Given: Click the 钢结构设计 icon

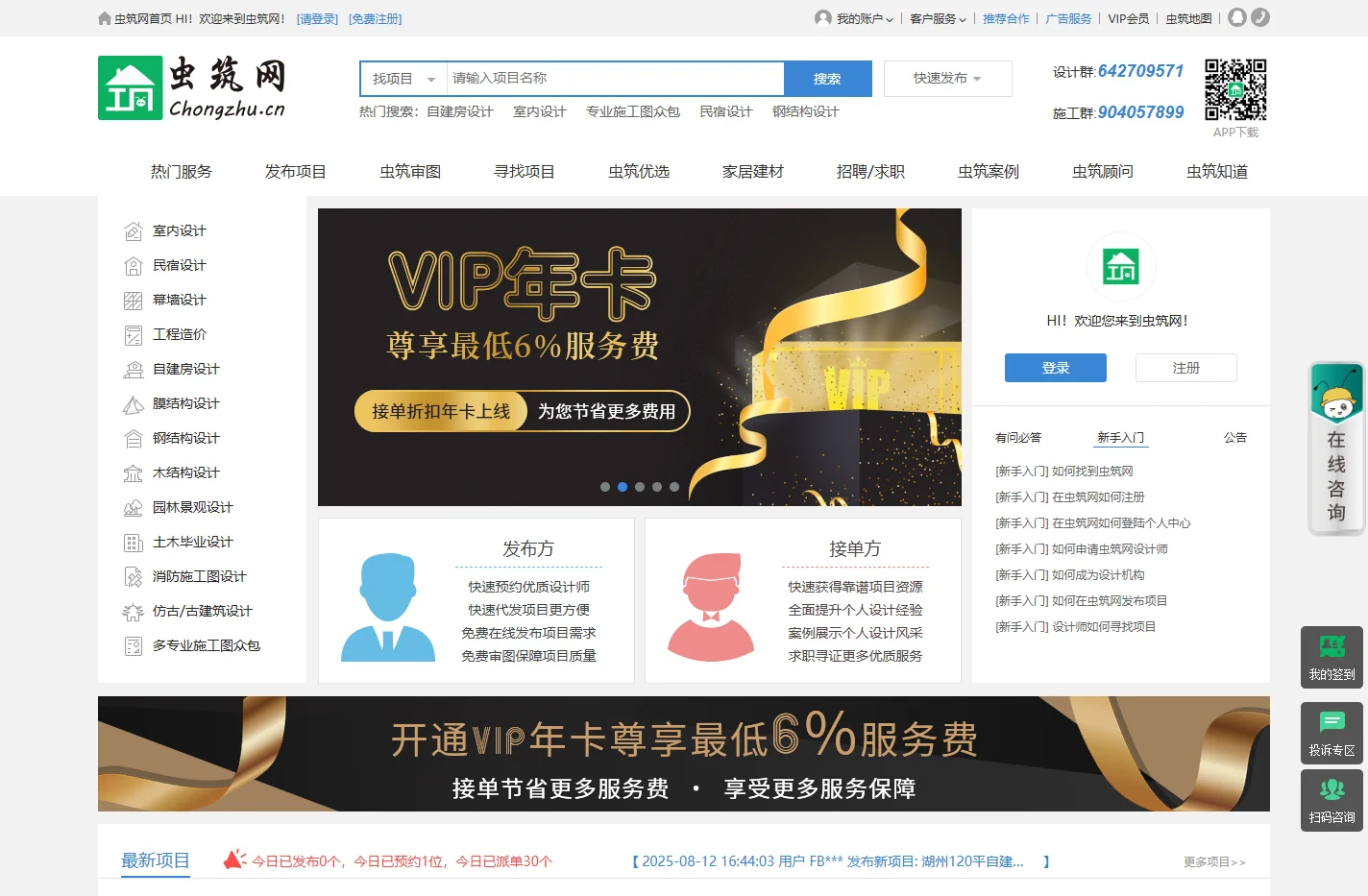Looking at the screenshot, I should tap(134, 439).
